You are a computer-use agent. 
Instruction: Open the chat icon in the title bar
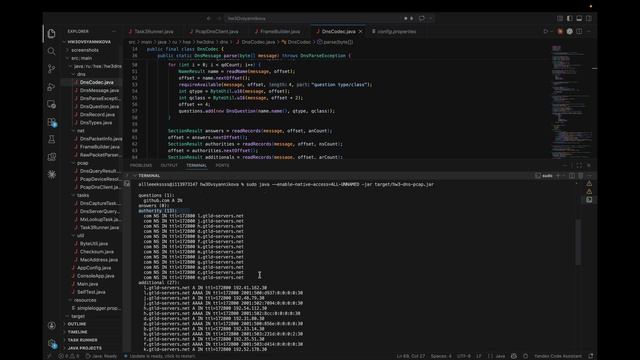(x=422, y=18)
